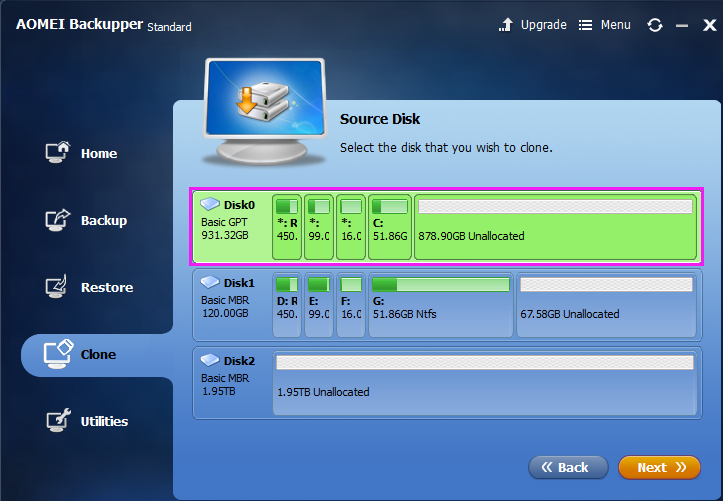723x501 pixels.
Task: Close the AOMEI Backupper window
Action: tap(709, 25)
